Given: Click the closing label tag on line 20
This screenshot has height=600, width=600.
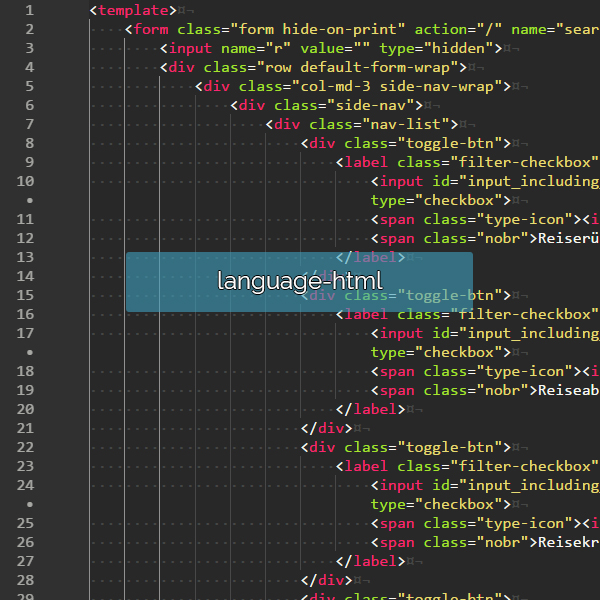Looking at the screenshot, I should point(370,409).
